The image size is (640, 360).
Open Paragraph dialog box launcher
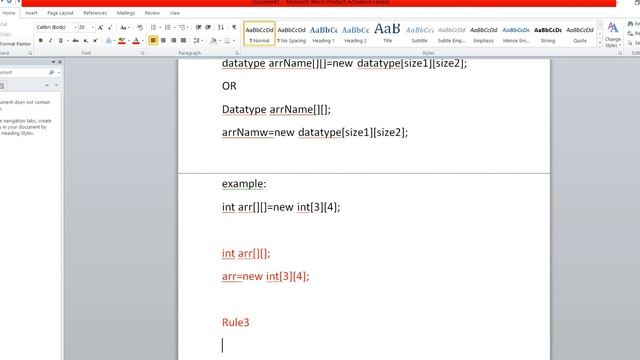pos(237,53)
